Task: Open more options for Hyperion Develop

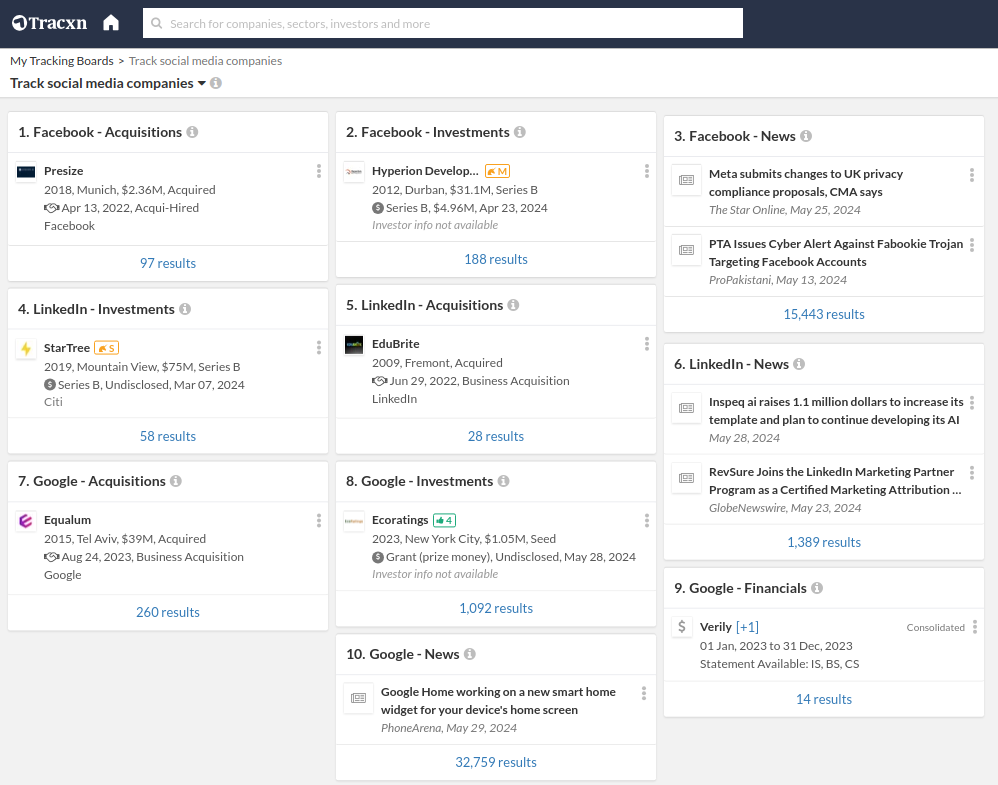Action: pos(647,171)
